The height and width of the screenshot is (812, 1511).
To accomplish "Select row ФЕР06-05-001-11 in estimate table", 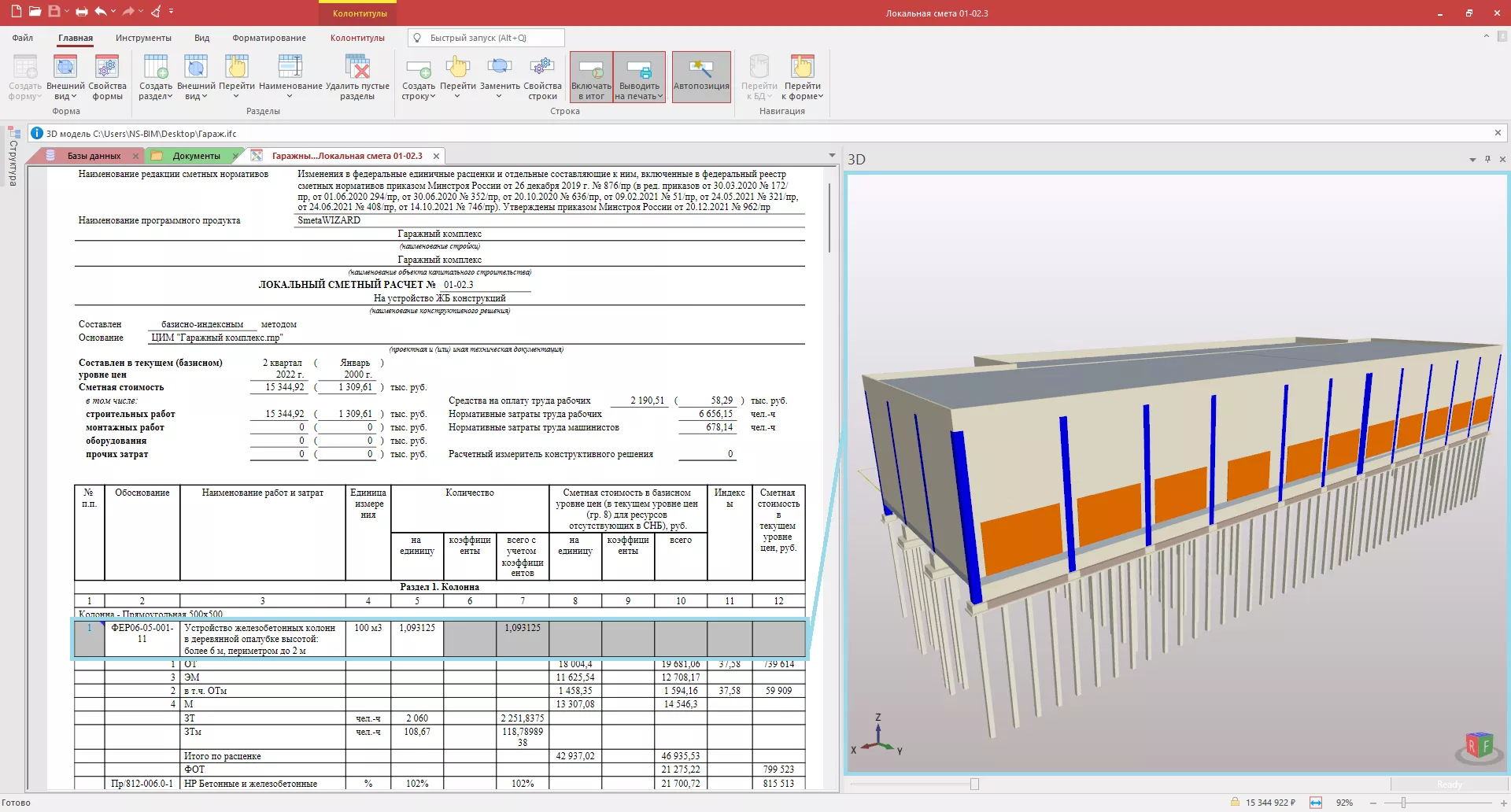I will click(440, 639).
